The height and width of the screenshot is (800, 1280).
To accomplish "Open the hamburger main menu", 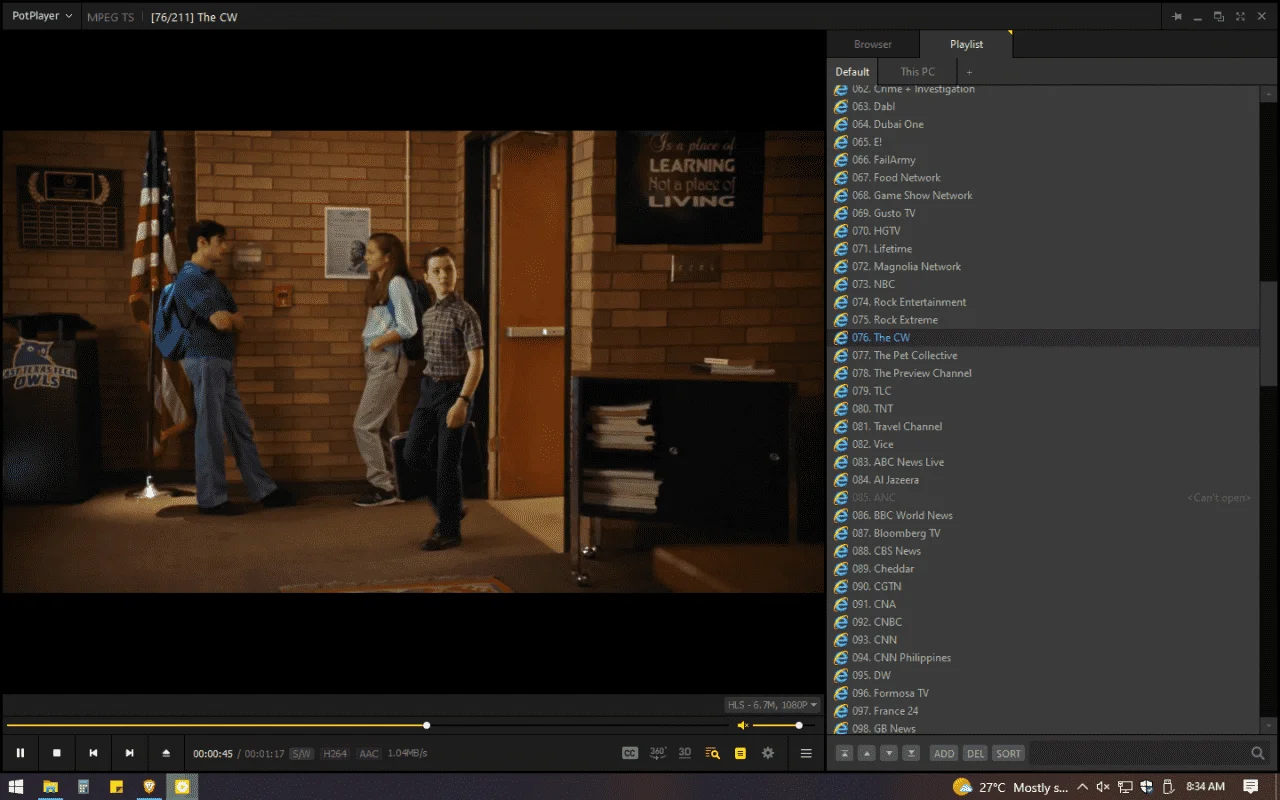I will tap(806, 753).
